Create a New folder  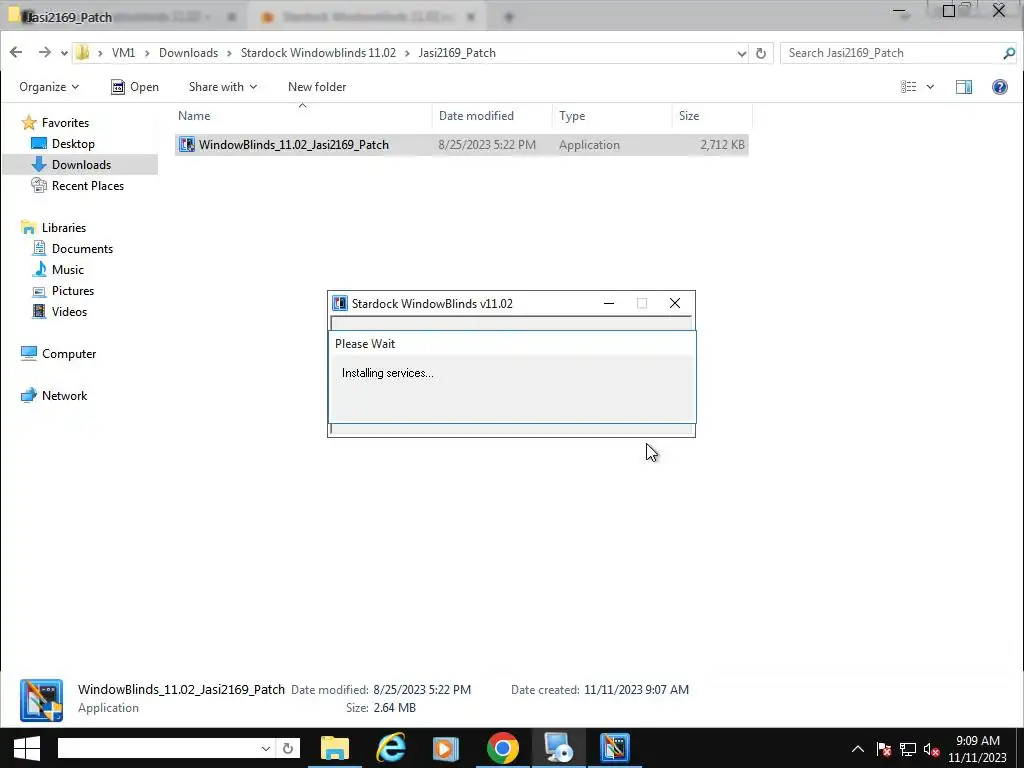click(x=317, y=87)
